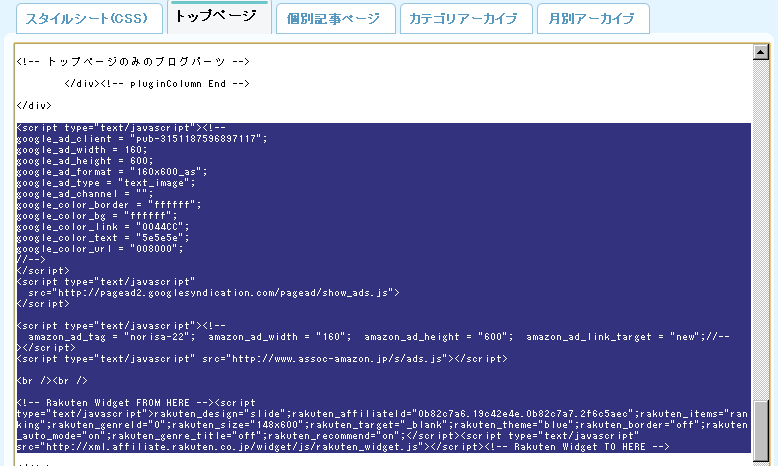Click the google_color_text line

(x=103, y=238)
